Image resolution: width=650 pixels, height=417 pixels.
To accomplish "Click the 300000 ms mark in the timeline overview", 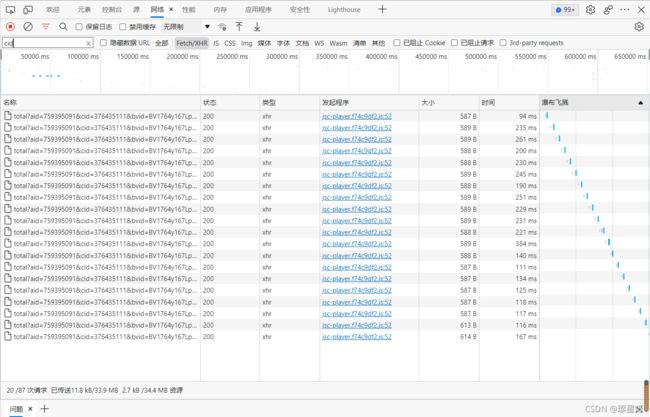I will coord(281,56).
